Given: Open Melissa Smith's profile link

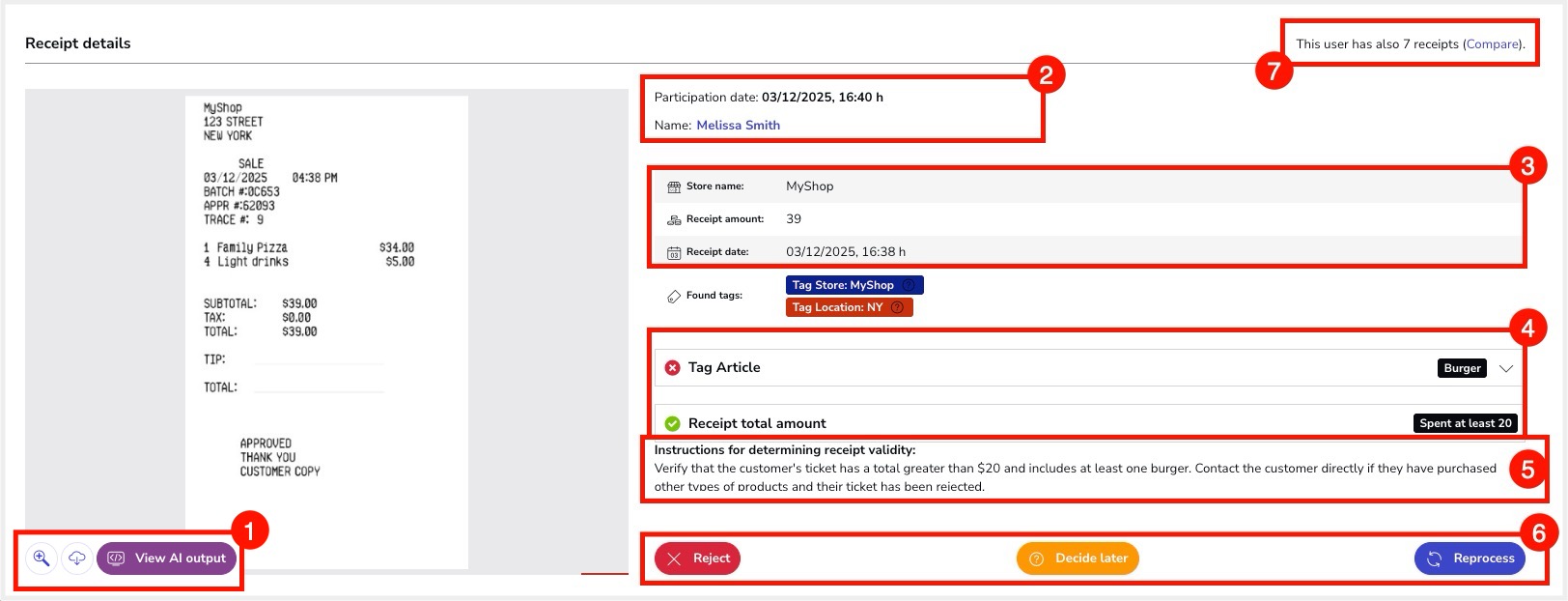Looking at the screenshot, I should (738, 125).
